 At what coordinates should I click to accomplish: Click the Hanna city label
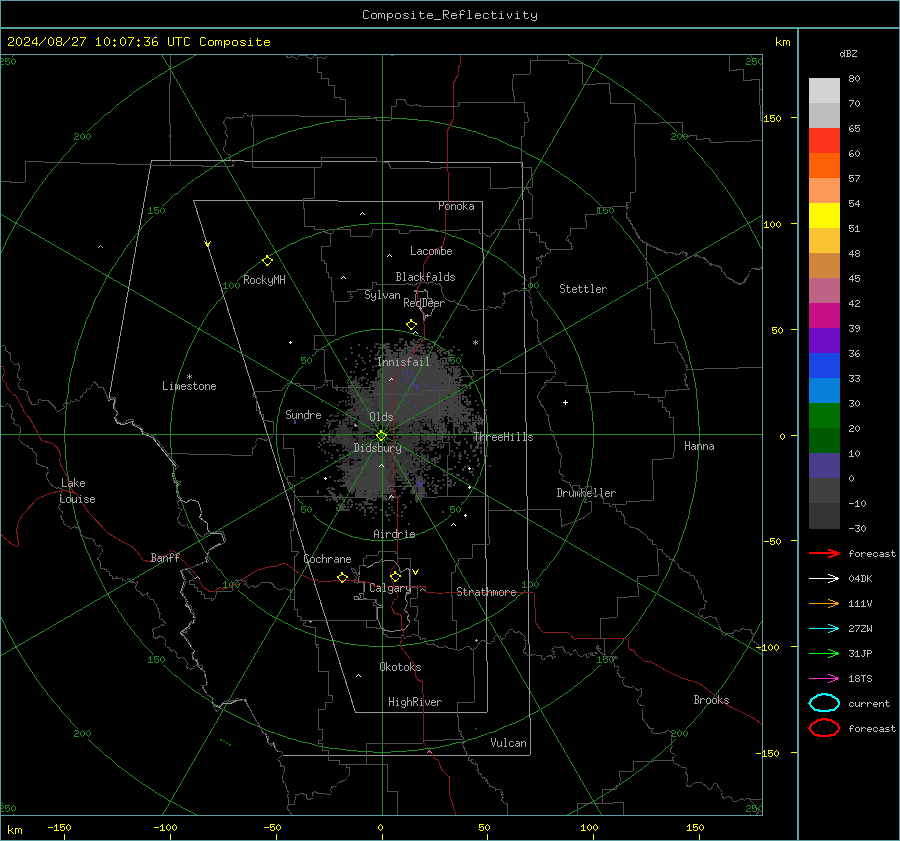pyautogui.click(x=699, y=446)
